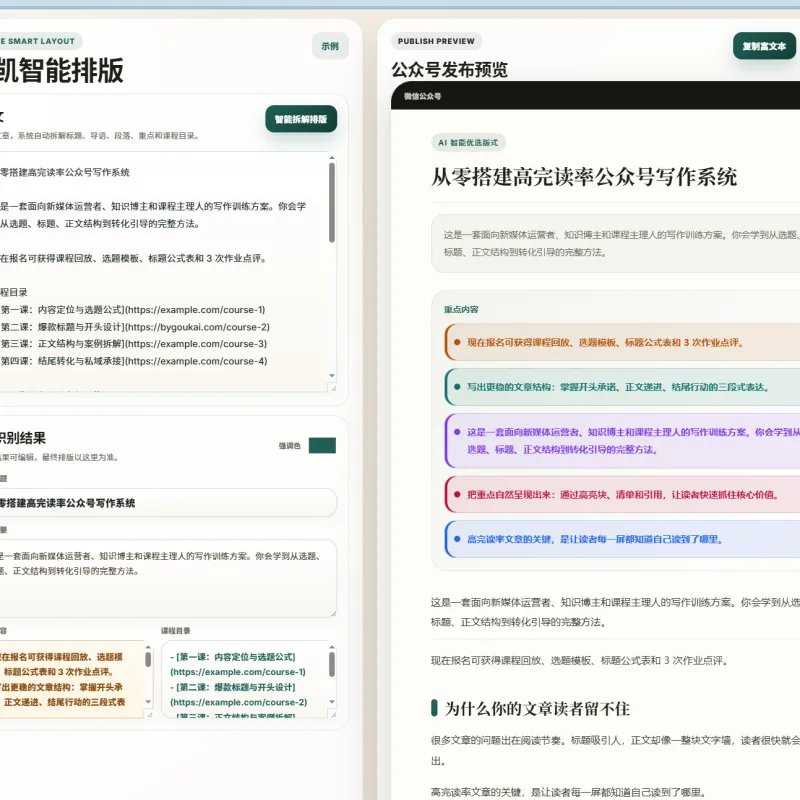Click the title field 零搭建高完读率公众号写作系统

click(x=167, y=503)
